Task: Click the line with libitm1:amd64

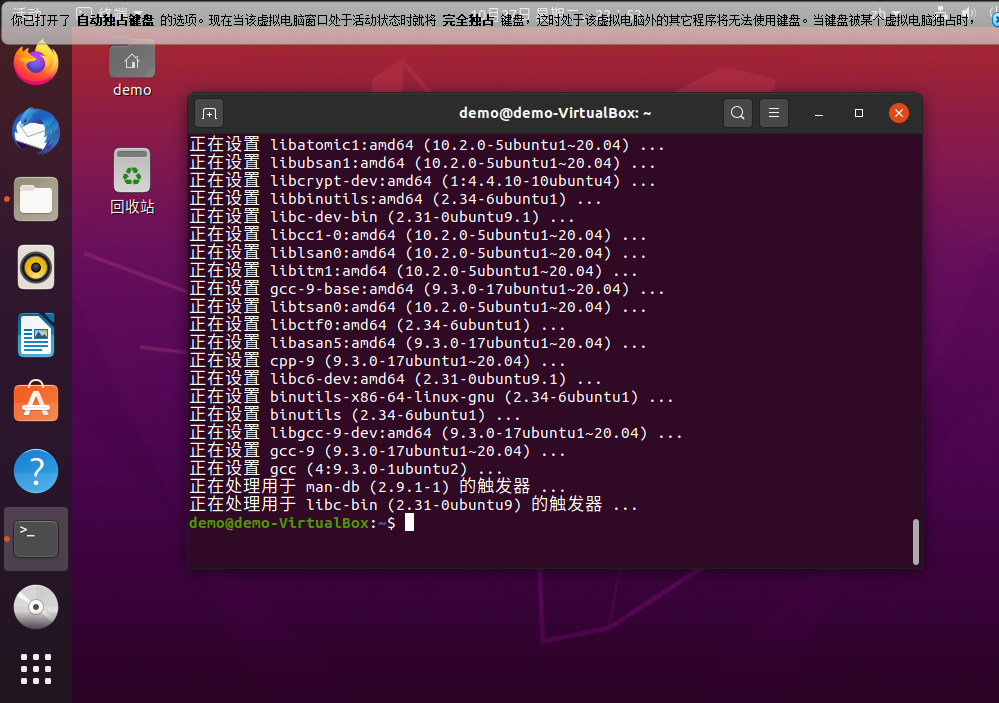Action: (413, 271)
